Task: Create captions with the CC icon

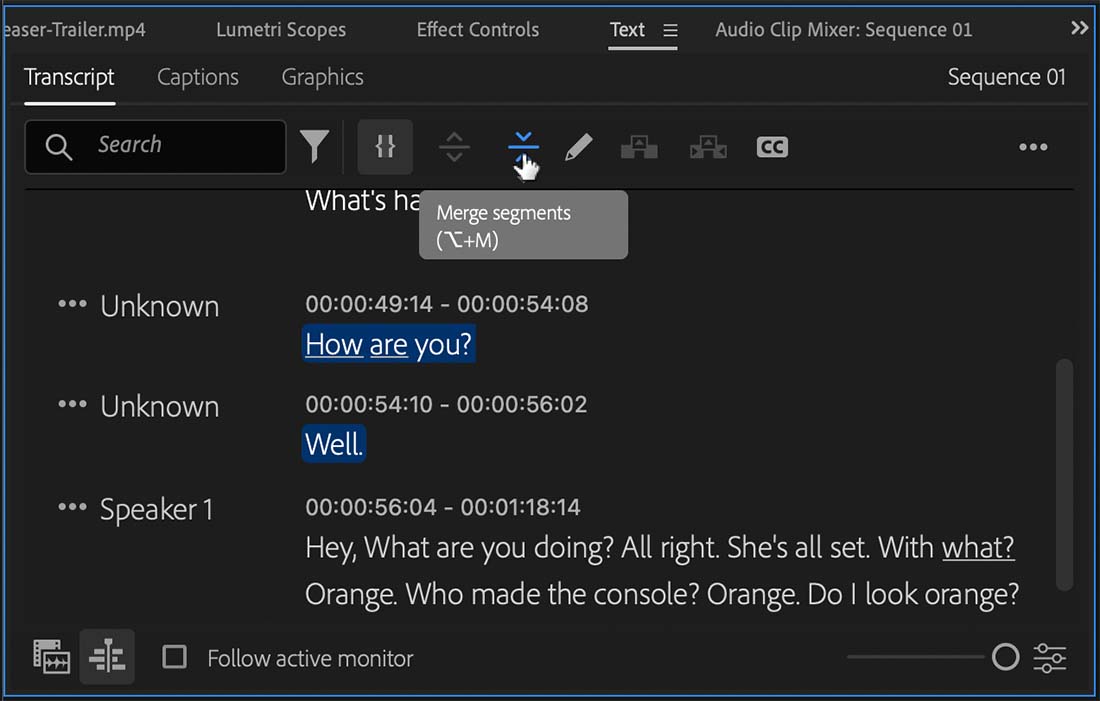Action: (772, 147)
